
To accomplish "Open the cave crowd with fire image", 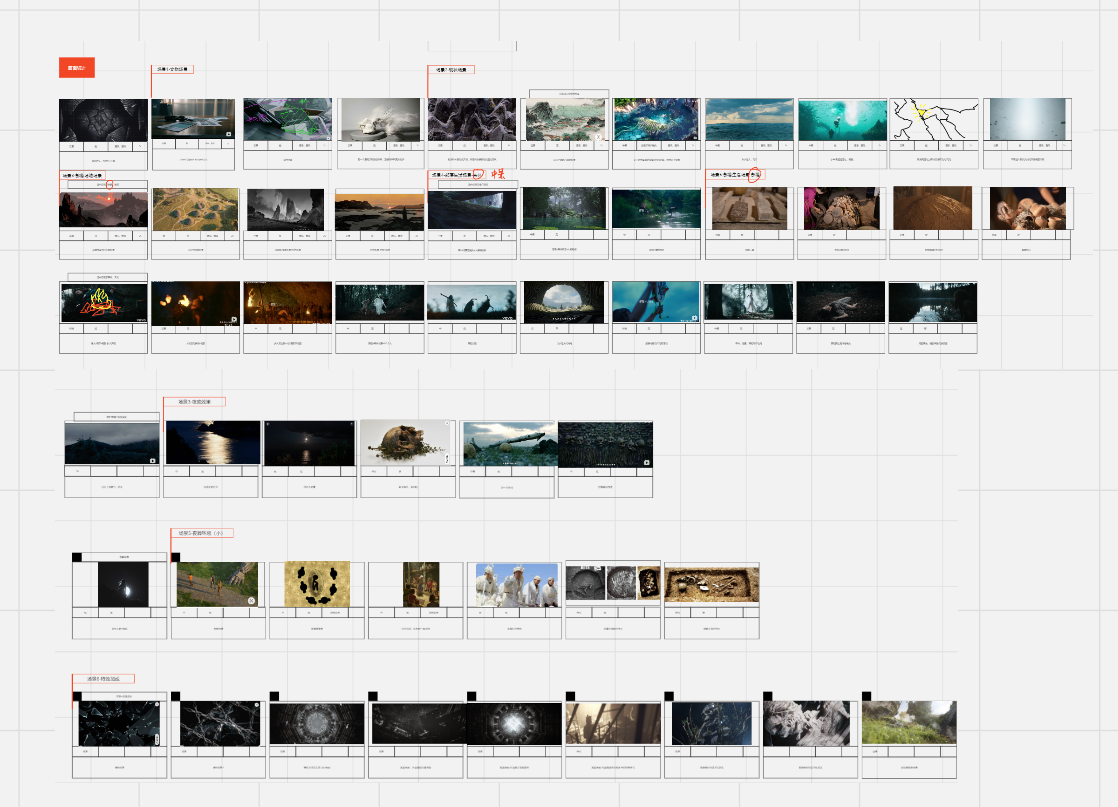I will [x=288, y=304].
